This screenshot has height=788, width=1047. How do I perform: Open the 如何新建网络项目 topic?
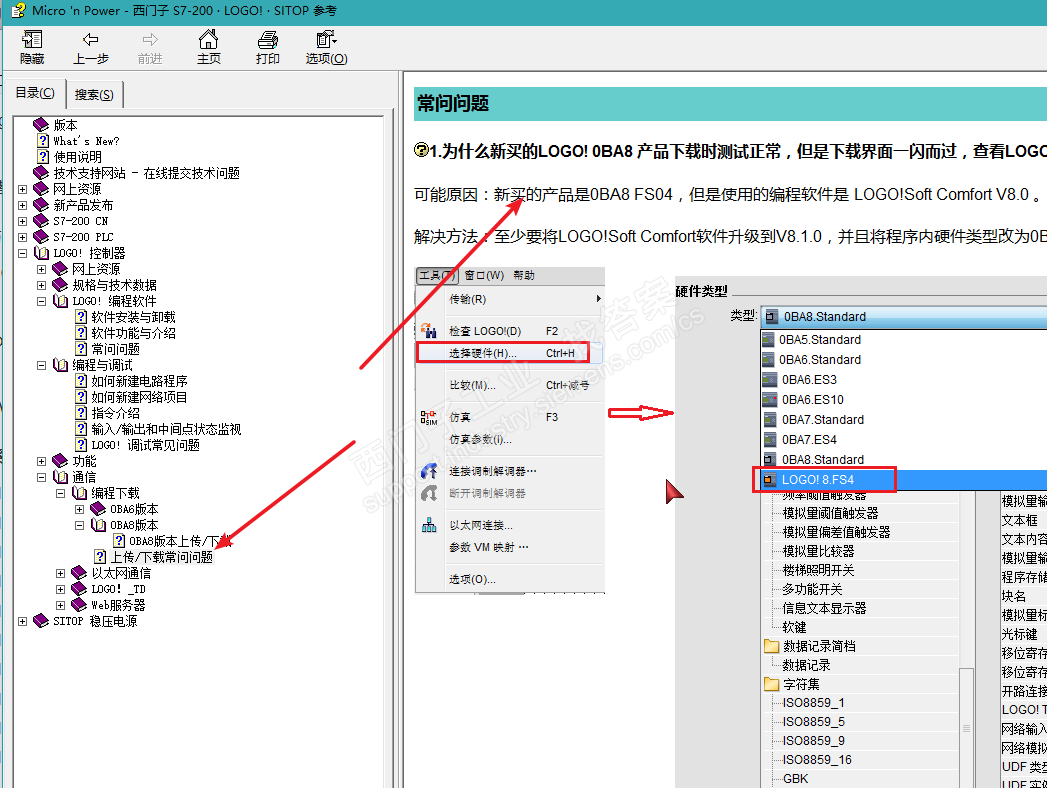(x=140, y=397)
